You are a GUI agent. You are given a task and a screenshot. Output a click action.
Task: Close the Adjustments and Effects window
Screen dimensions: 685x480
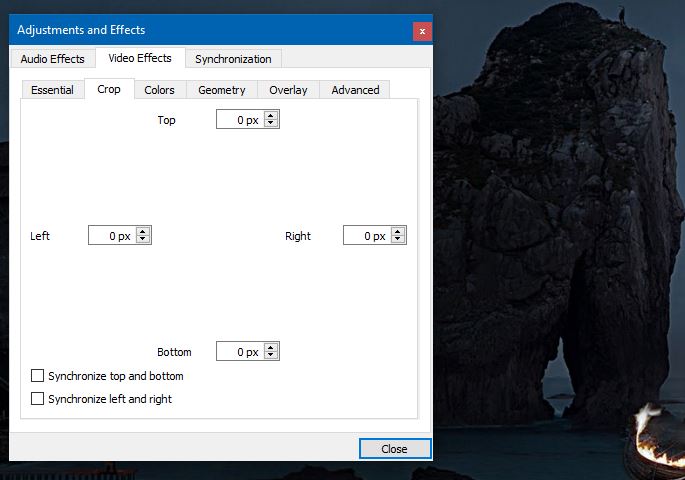click(422, 31)
